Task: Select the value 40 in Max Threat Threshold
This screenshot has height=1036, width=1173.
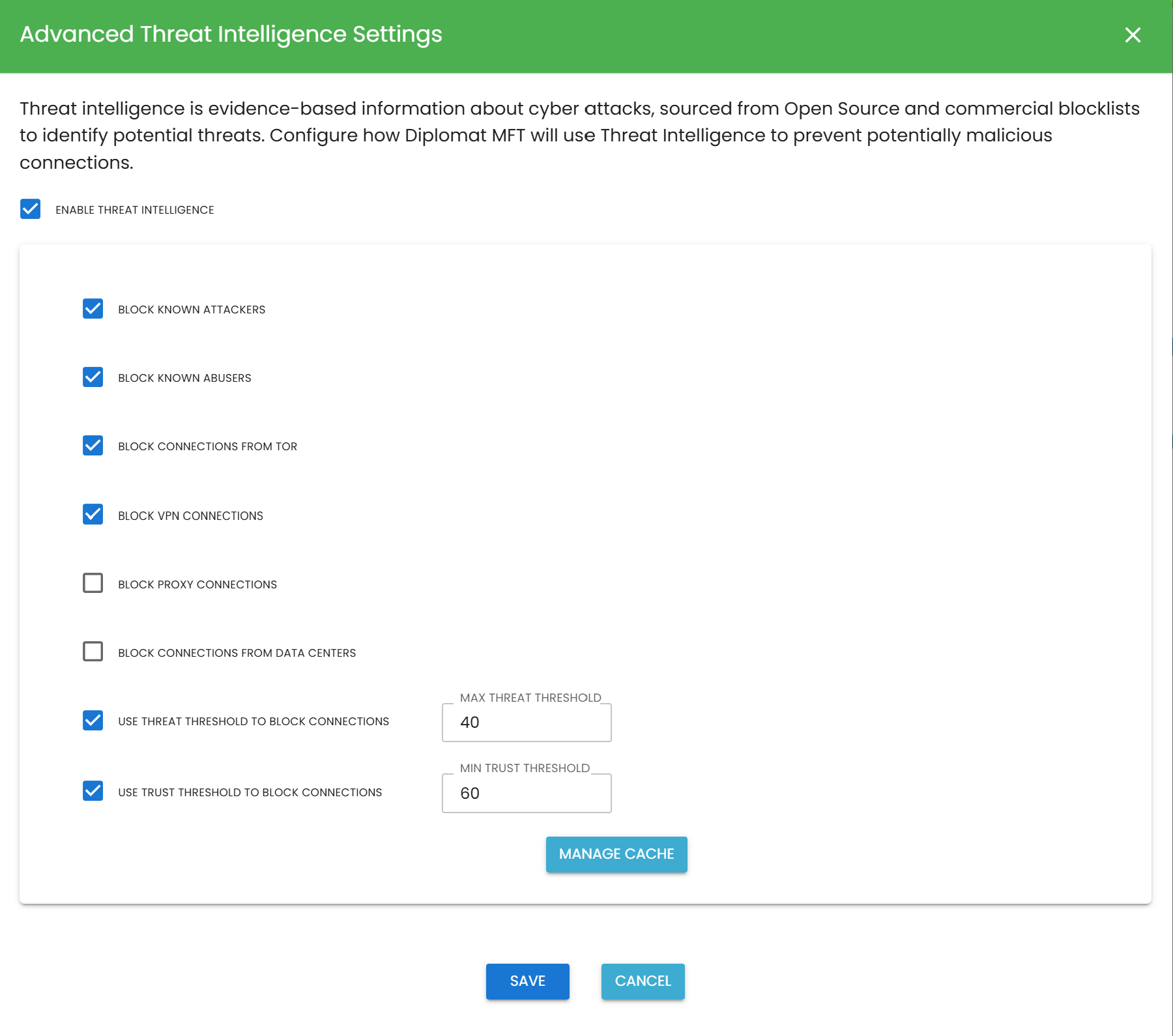Action: 526,722
